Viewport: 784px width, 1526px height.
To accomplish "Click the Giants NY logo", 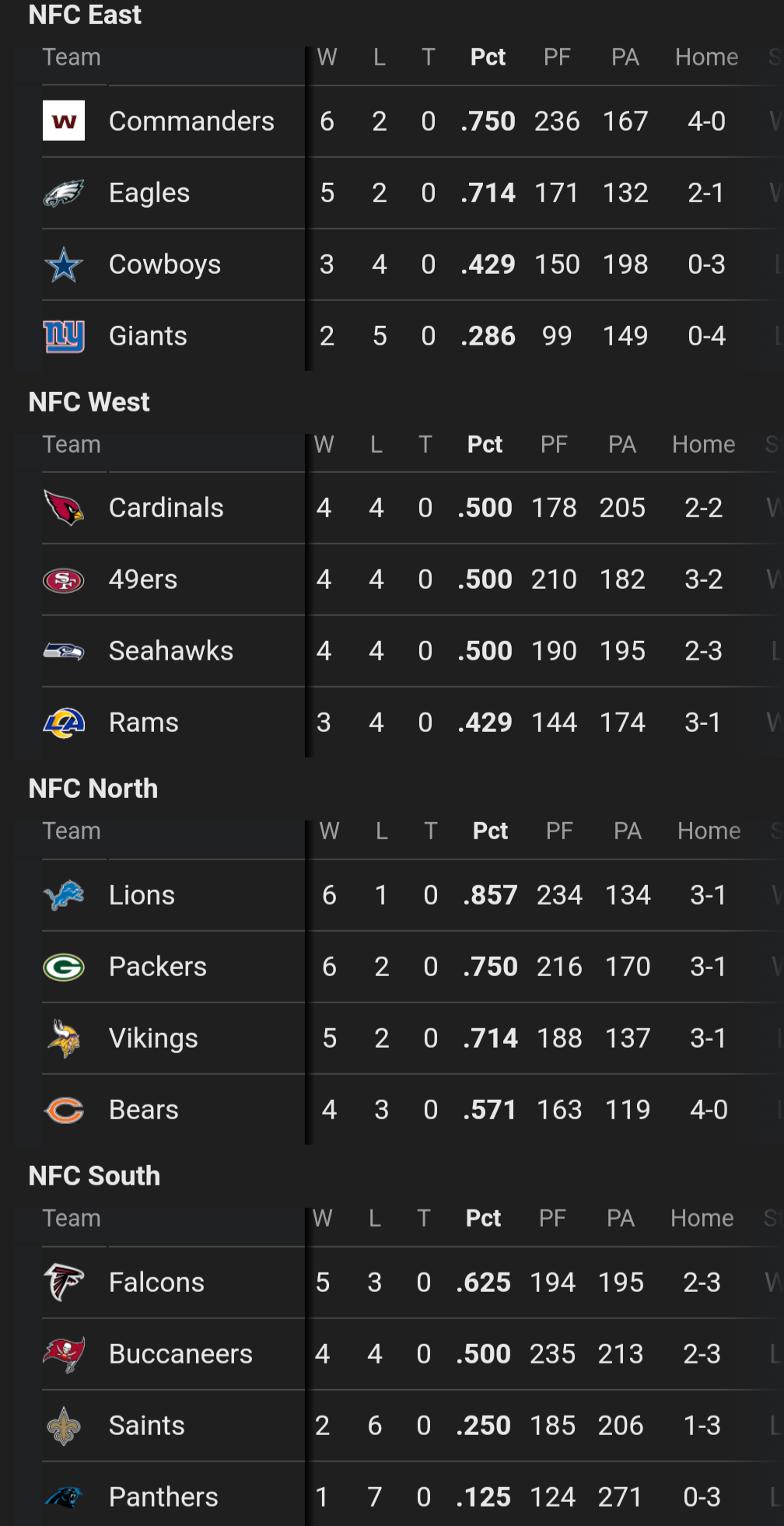I will (x=64, y=336).
